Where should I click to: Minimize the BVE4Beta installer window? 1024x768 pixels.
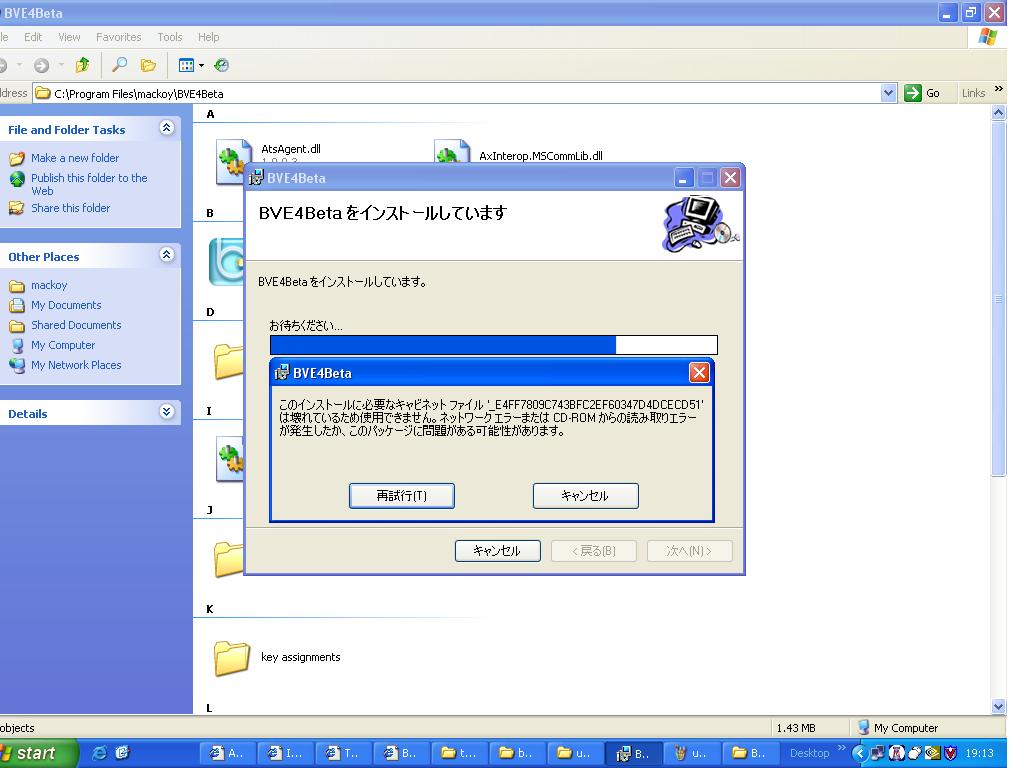click(683, 178)
